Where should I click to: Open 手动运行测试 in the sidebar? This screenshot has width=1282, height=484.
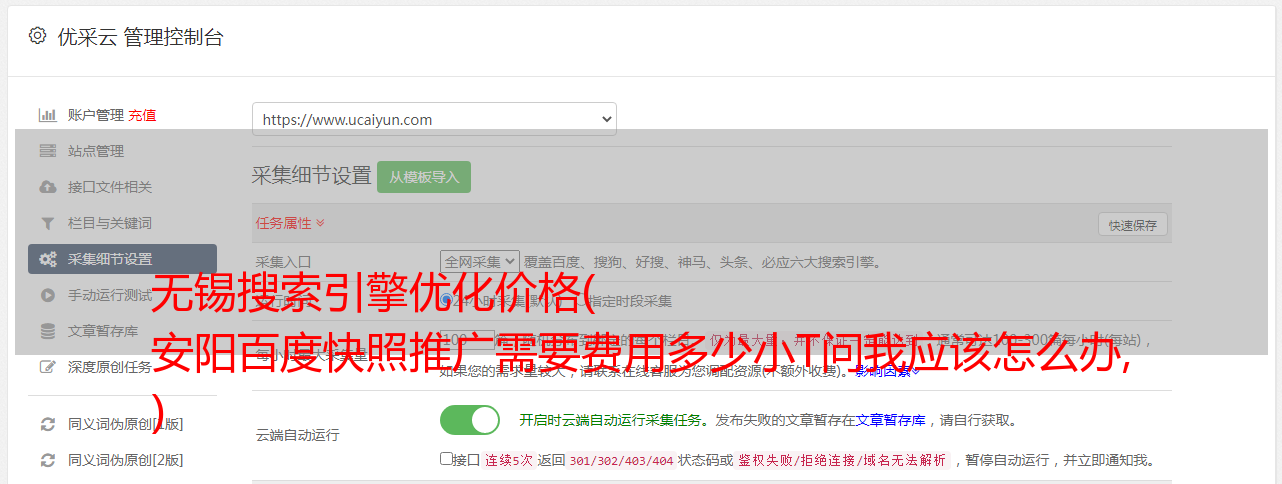pos(110,295)
